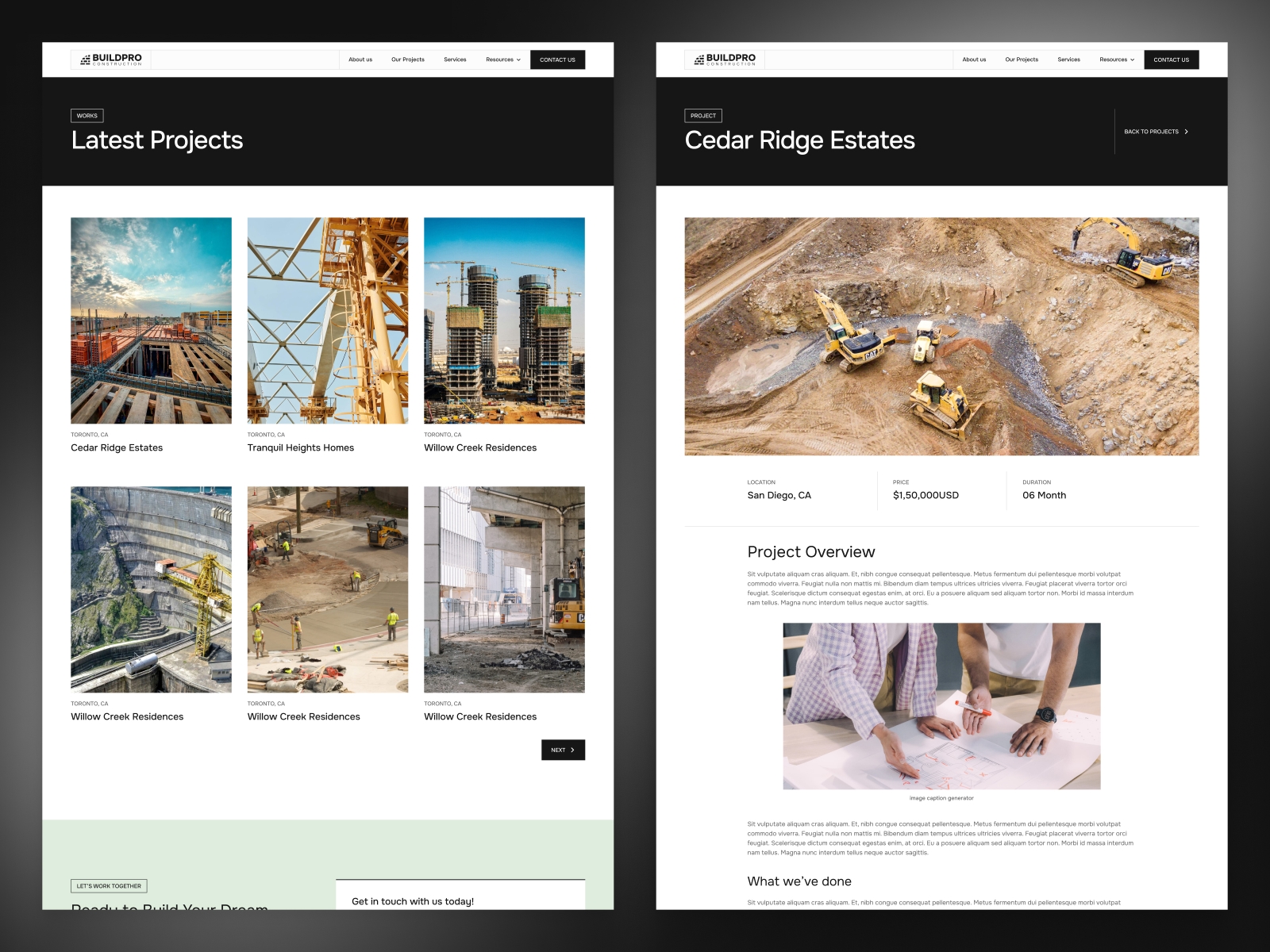Select About us in the navigation
This screenshot has height=952, width=1270.
click(360, 59)
